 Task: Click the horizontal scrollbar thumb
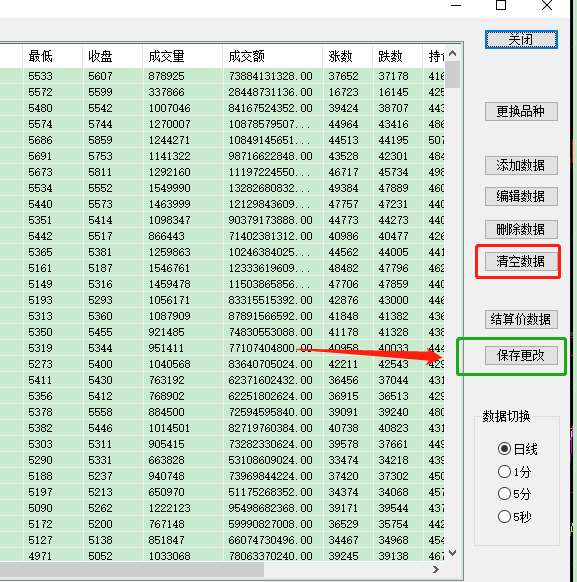tap(132, 569)
